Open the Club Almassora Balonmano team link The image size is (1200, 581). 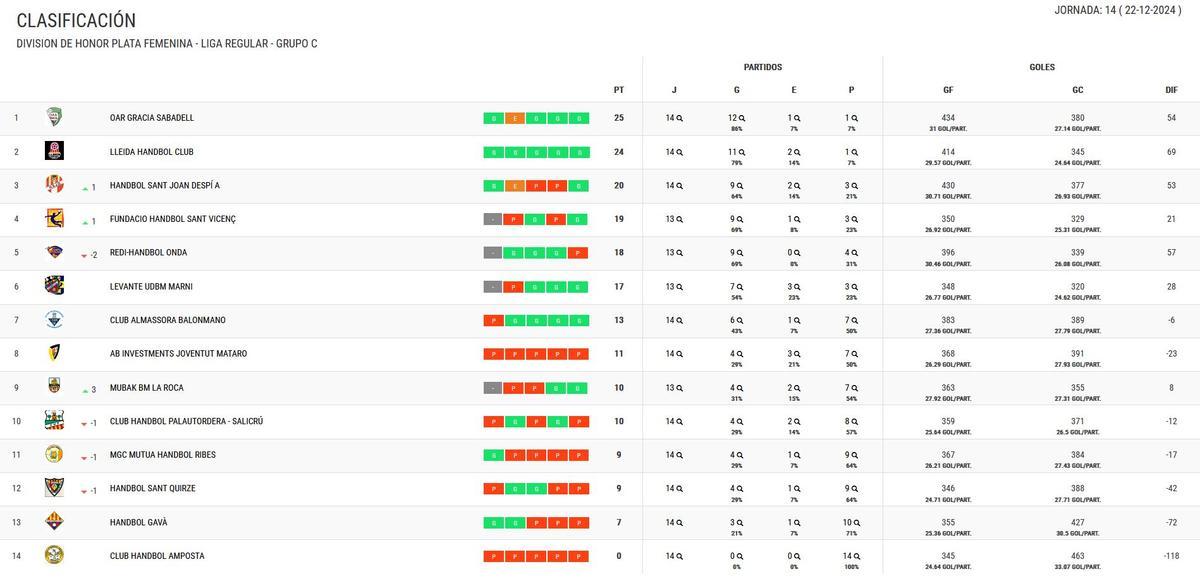[x=167, y=320]
